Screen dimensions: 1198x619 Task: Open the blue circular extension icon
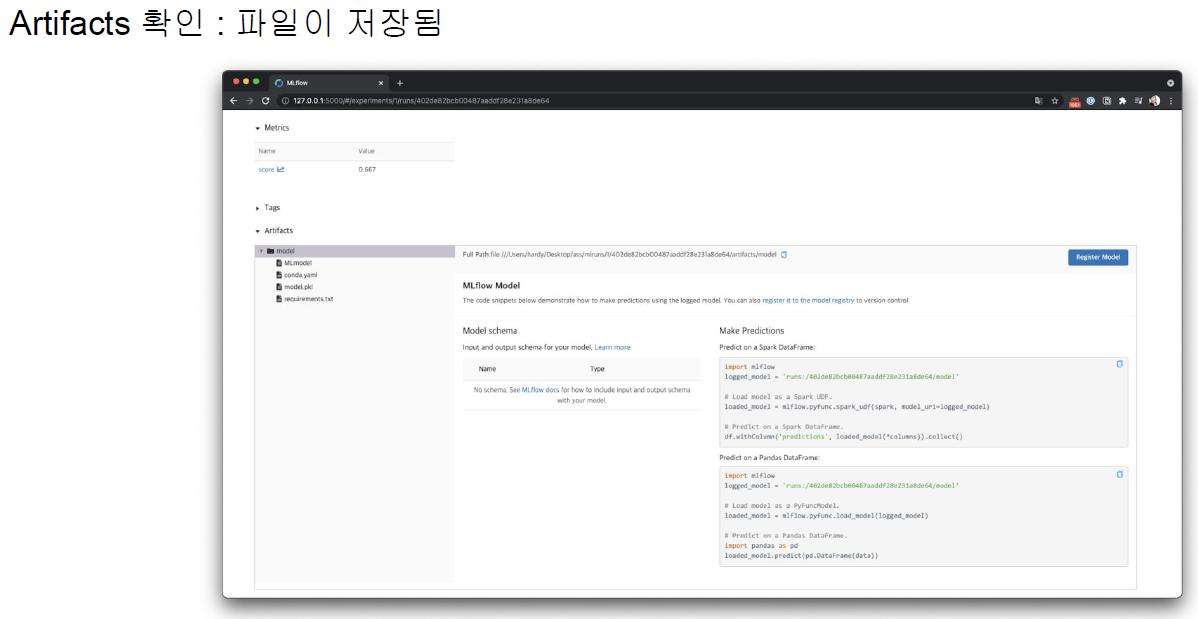pyautogui.click(x=1091, y=100)
